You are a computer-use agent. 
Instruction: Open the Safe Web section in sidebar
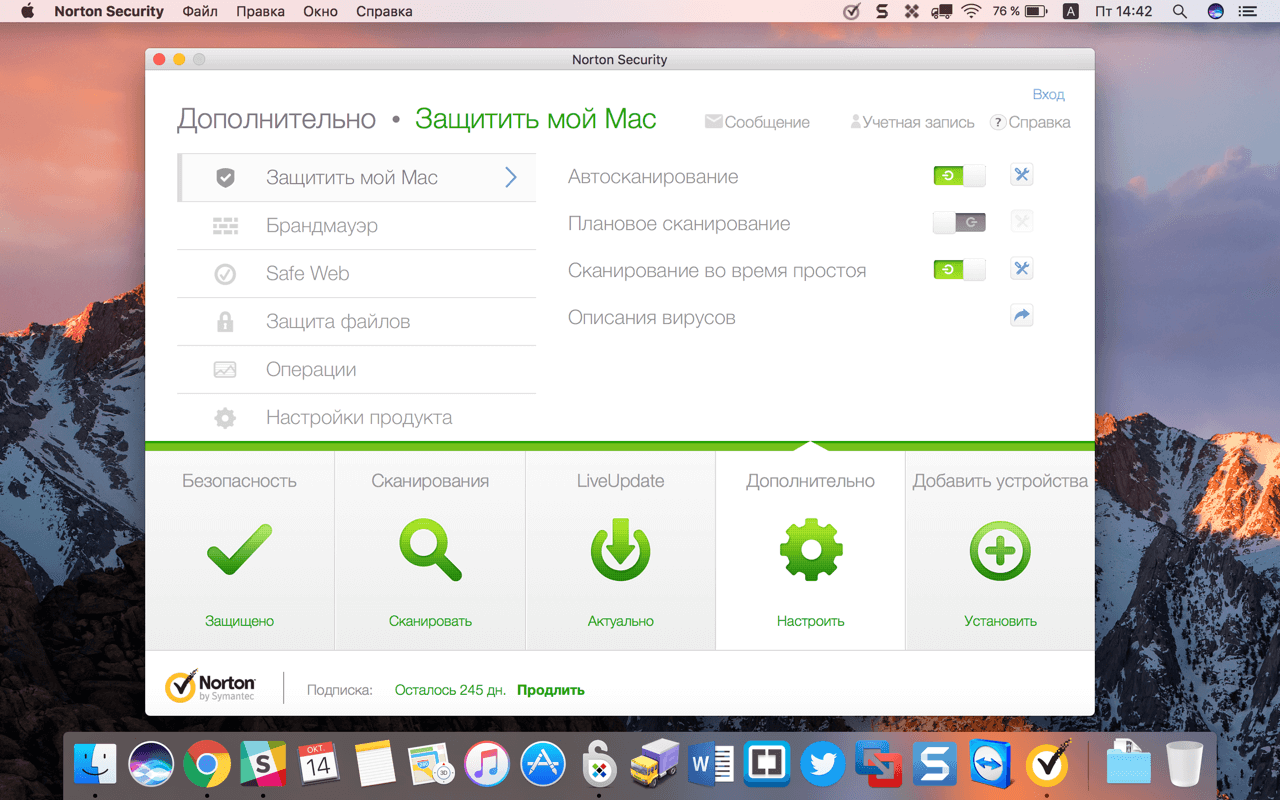click(x=356, y=274)
